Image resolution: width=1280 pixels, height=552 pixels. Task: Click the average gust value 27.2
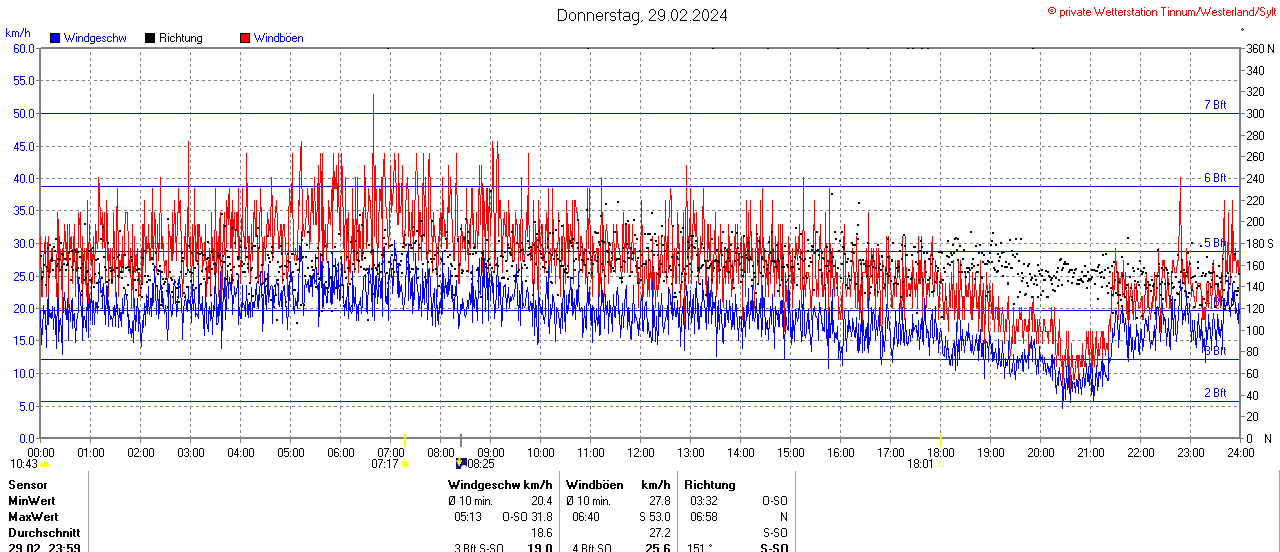pyautogui.click(x=660, y=533)
